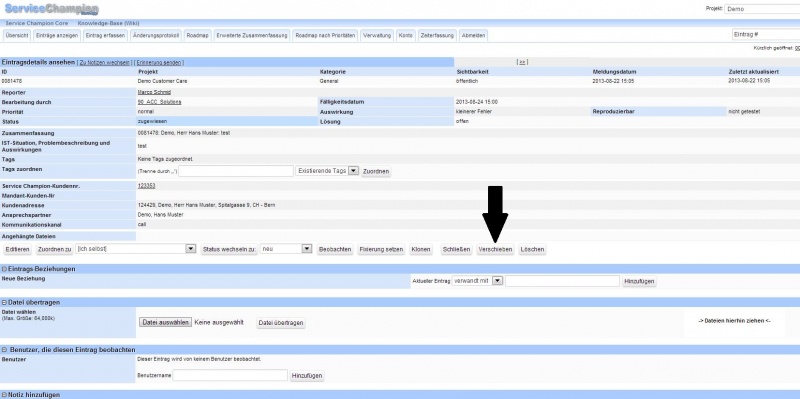Open the Konto menu item
Viewport: 800px width, 399px height.
click(406, 35)
